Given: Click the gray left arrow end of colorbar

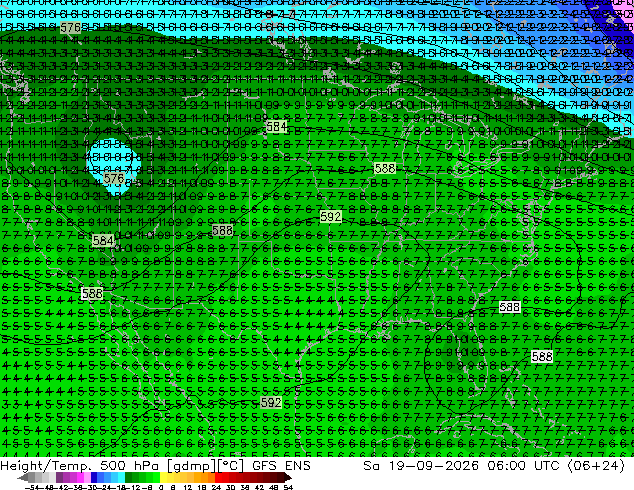Looking at the screenshot, I should pyautogui.click(x=23, y=477).
